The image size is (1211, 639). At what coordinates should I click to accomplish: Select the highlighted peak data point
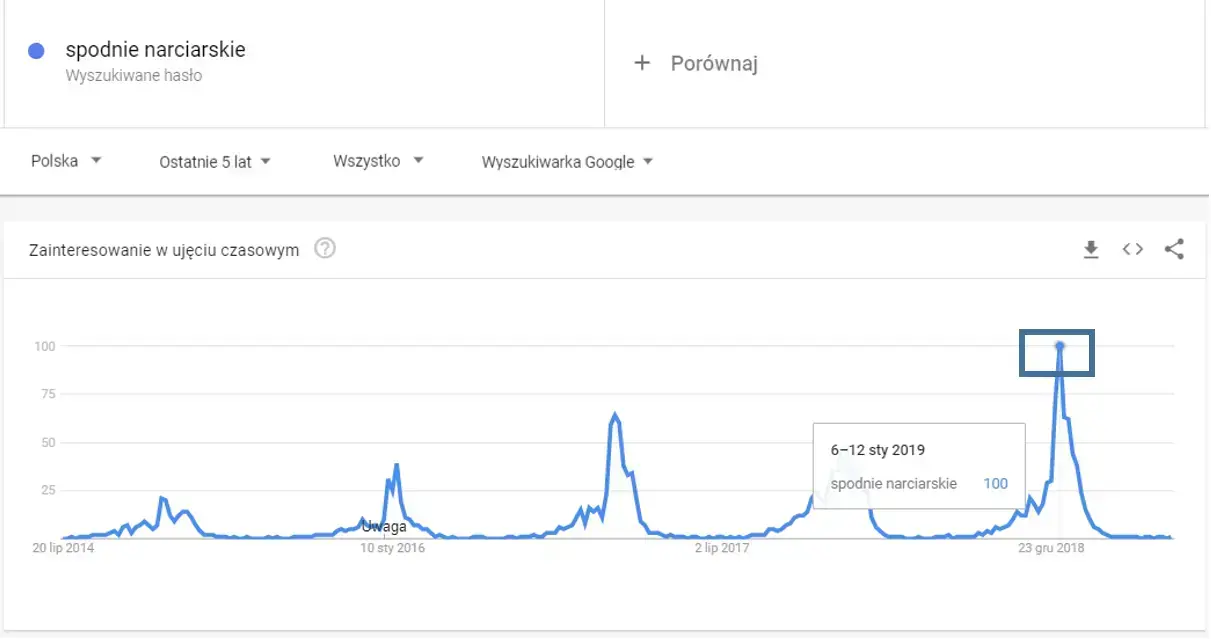point(1059,345)
